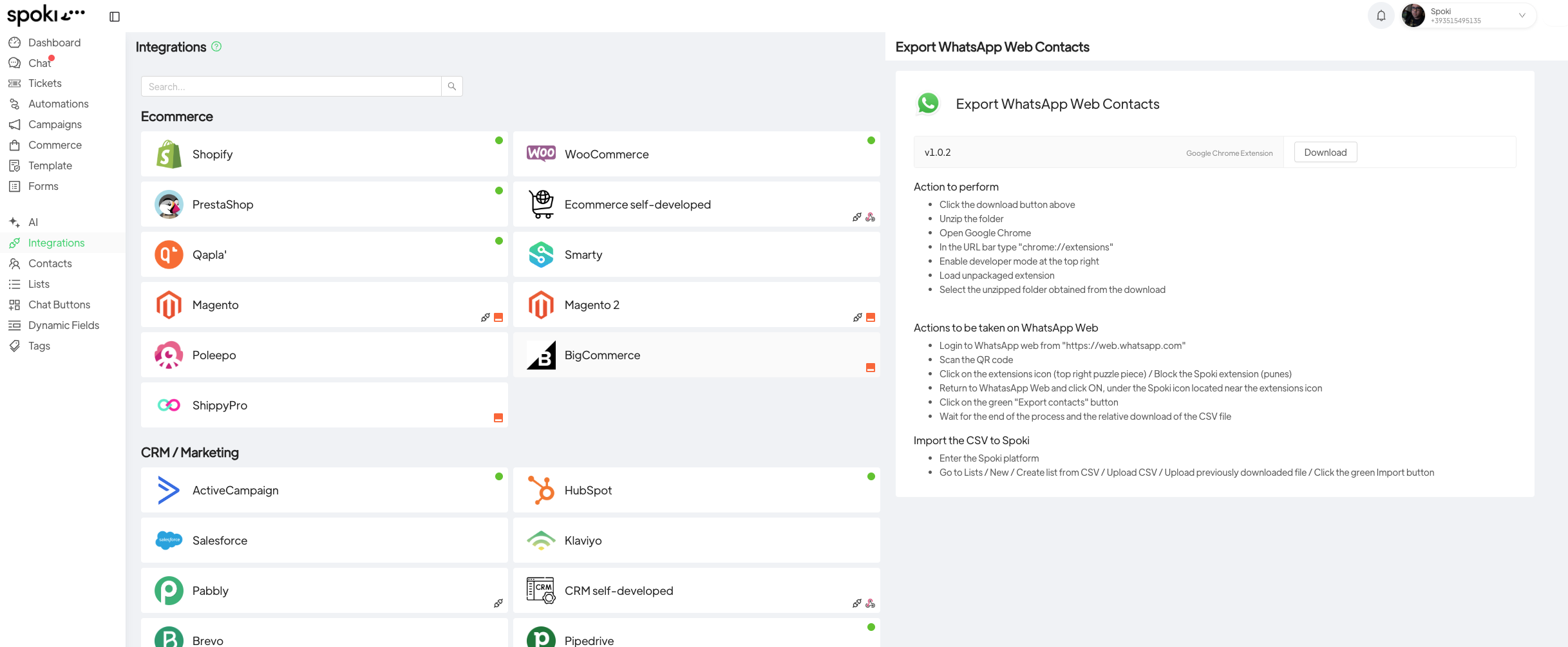Click the Brevo logo icon
Image resolution: width=1568 pixels, height=647 pixels.
(x=169, y=637)
